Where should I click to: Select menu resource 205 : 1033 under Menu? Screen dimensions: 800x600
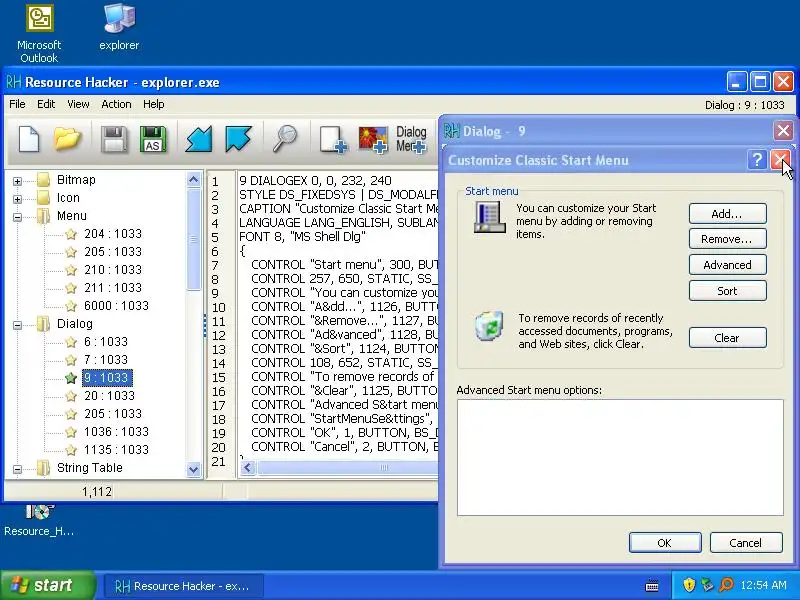coord(113,252)
